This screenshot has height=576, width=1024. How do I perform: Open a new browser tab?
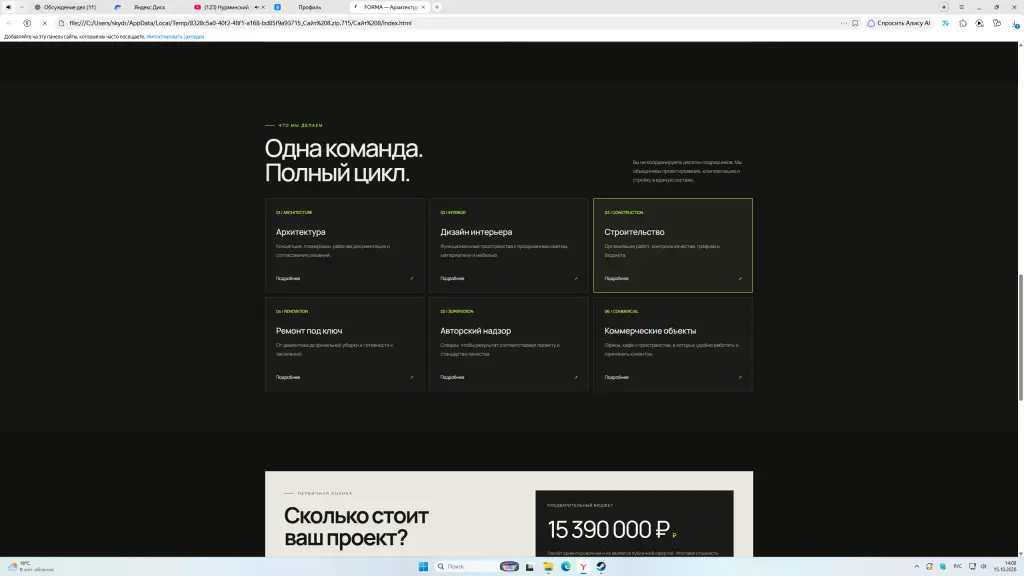click(x=437, y=7)
